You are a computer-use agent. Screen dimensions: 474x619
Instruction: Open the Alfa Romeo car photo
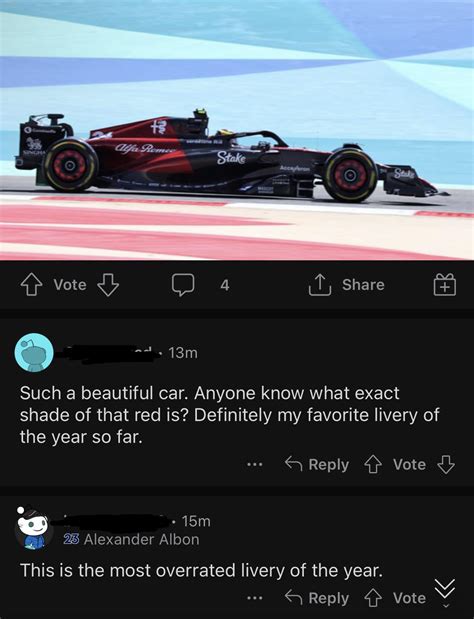click(237, 130)
